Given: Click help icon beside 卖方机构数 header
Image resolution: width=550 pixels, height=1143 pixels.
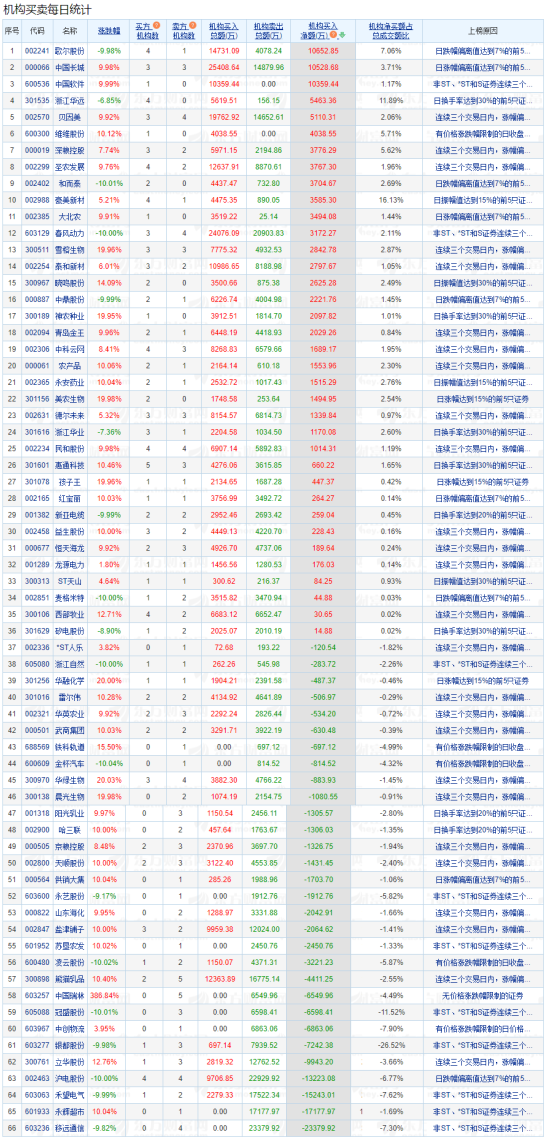Looking at the screenshot, I should pyautogui.click(x=193, y=25).
